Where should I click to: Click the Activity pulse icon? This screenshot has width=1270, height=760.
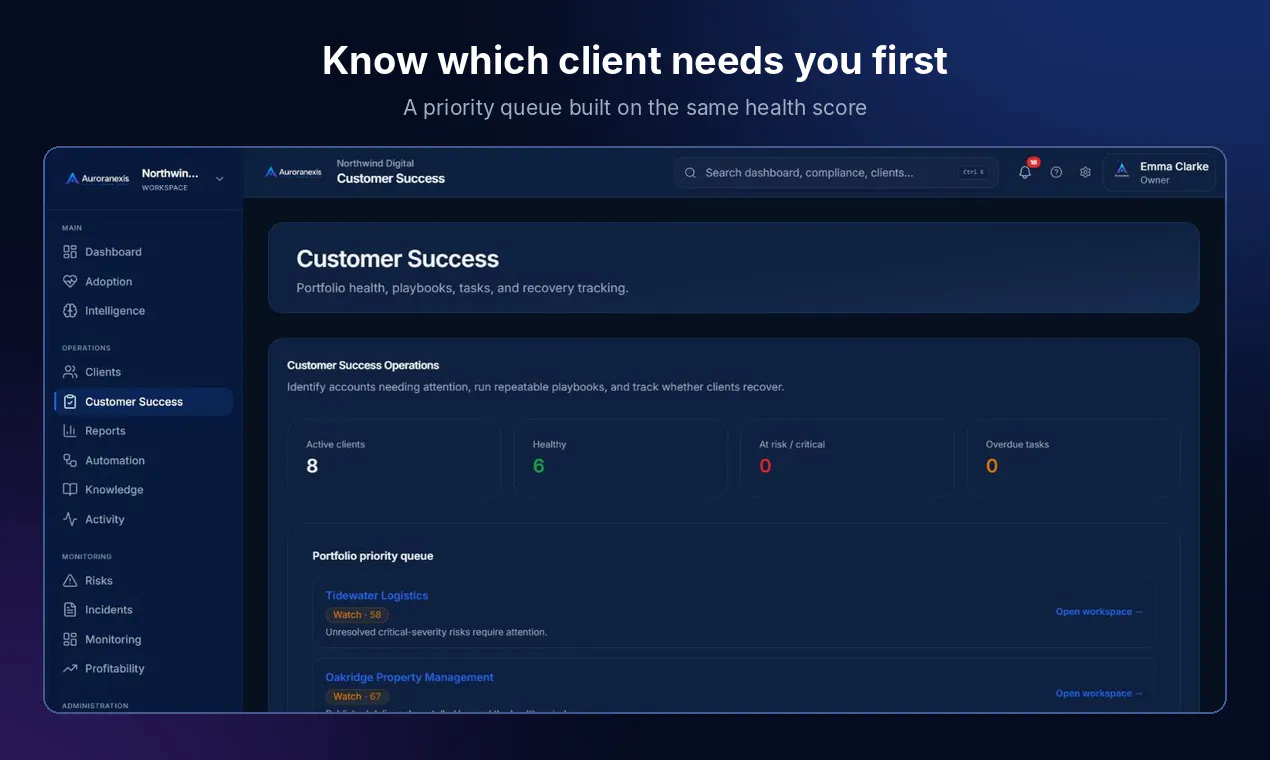[x=70, y=520]
